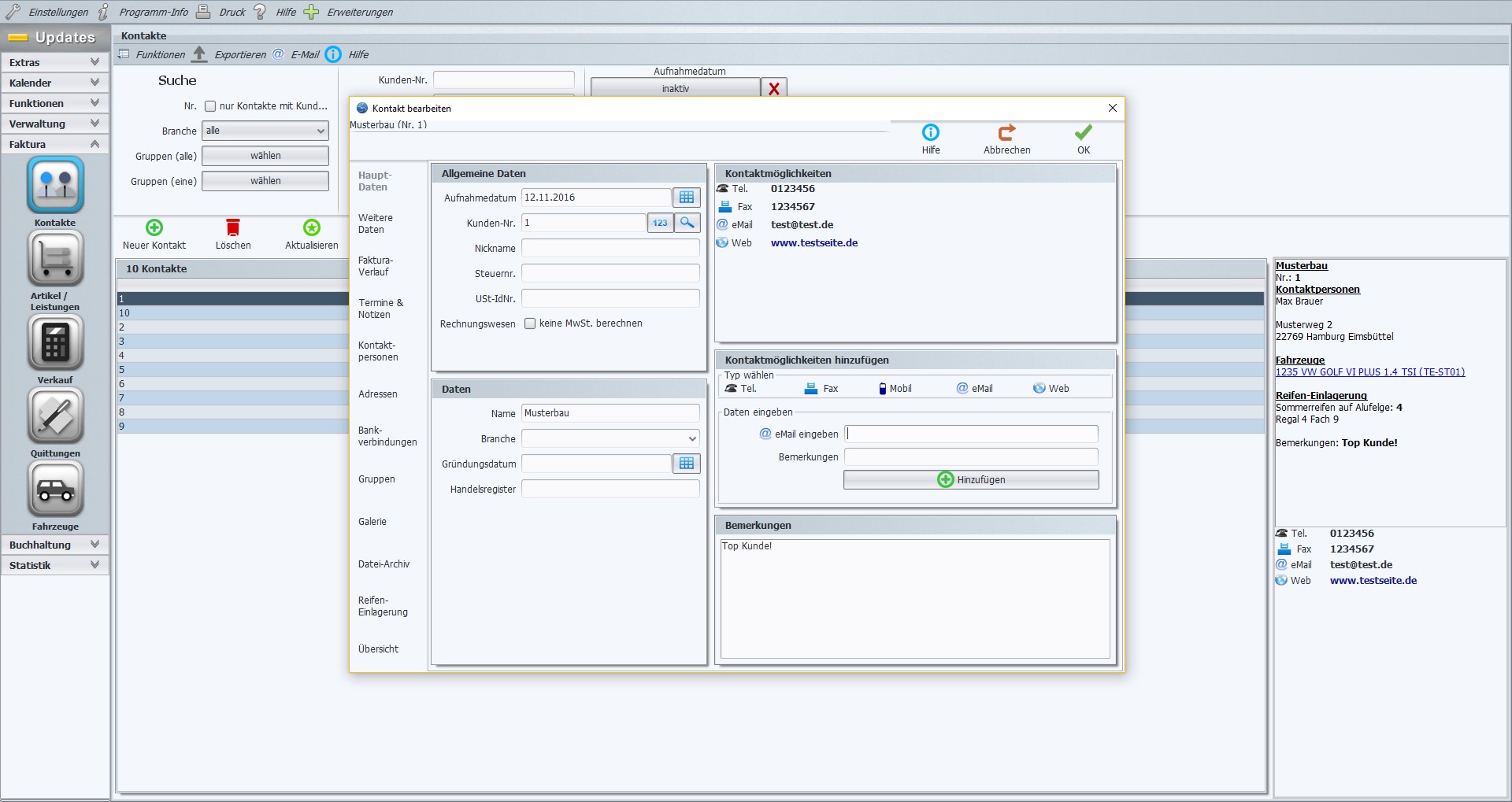Open the Fahrzeuge car icon
The width and height of the screenshot is (1512, 802).
click(x=55, y=489)
